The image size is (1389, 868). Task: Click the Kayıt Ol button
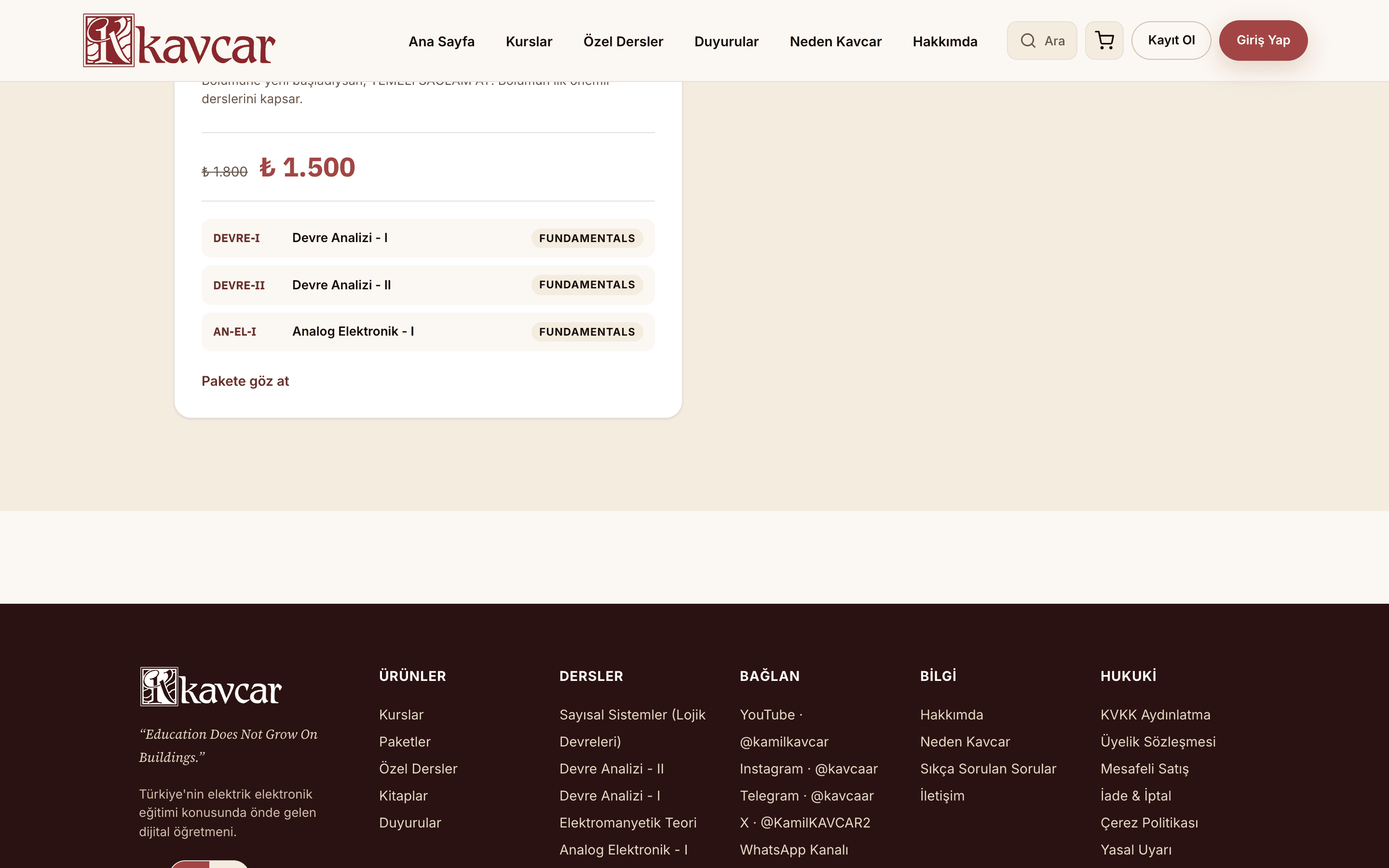click(x=1171, y=40)
